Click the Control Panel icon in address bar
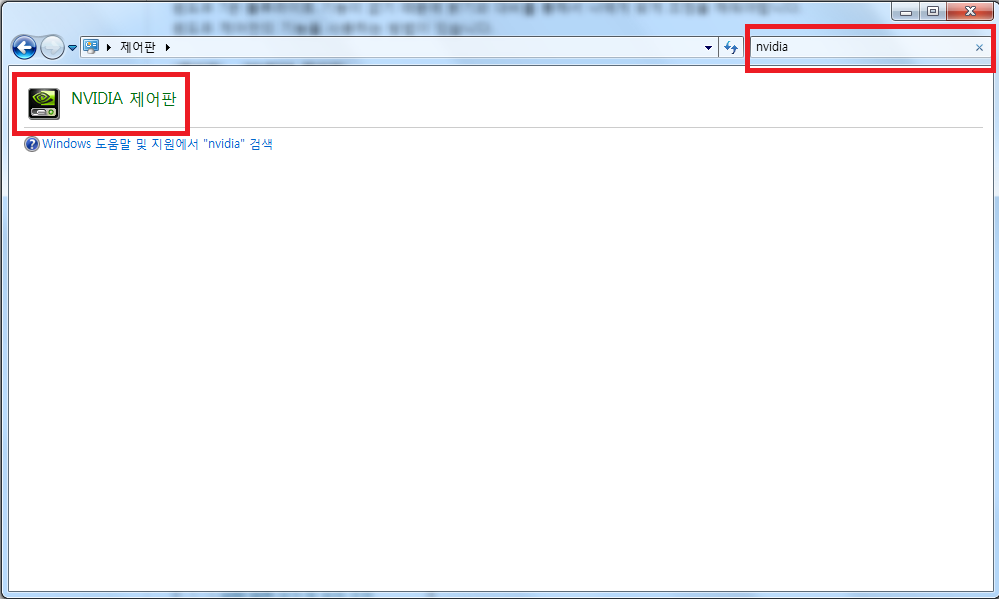Image resolution: width=999 pixels, height=599 pixels. [91, 47]
